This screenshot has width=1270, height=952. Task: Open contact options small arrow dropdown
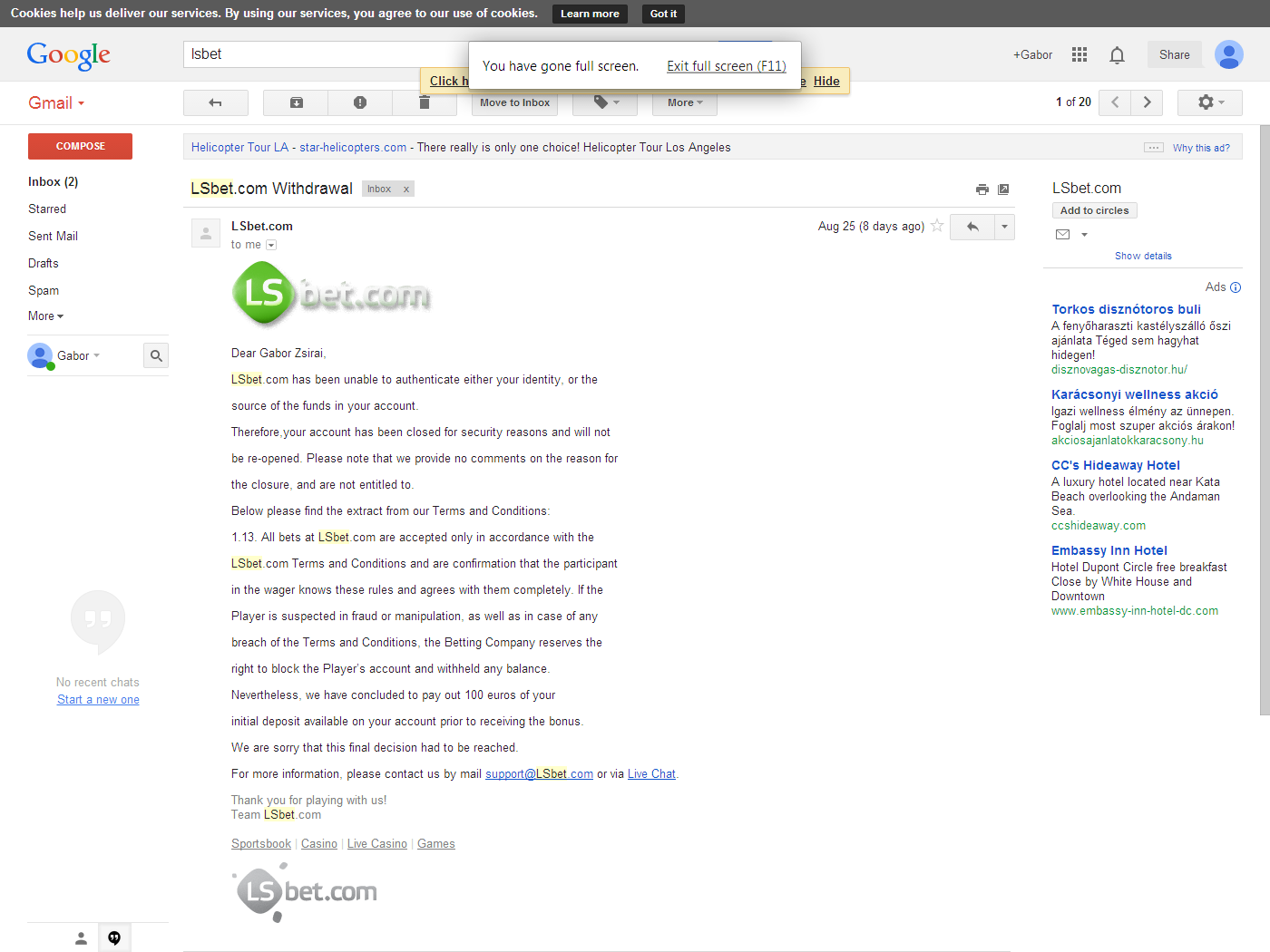tap(1084, 235)
